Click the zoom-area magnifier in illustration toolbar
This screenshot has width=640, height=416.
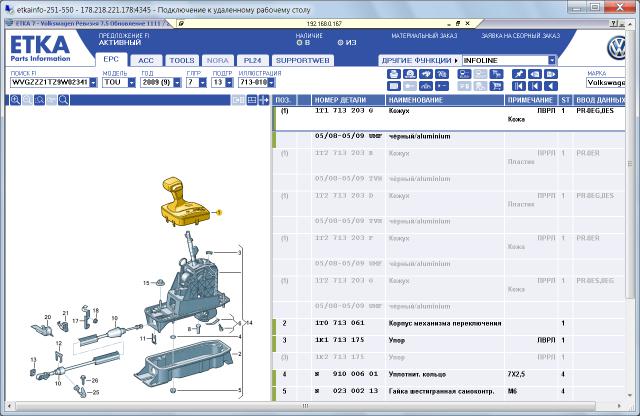(39, 100)
